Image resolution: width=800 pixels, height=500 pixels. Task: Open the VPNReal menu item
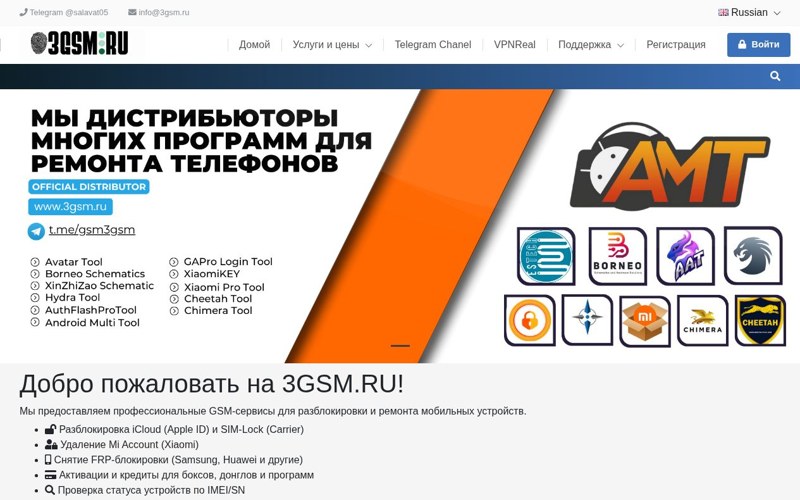pos(514,44)
